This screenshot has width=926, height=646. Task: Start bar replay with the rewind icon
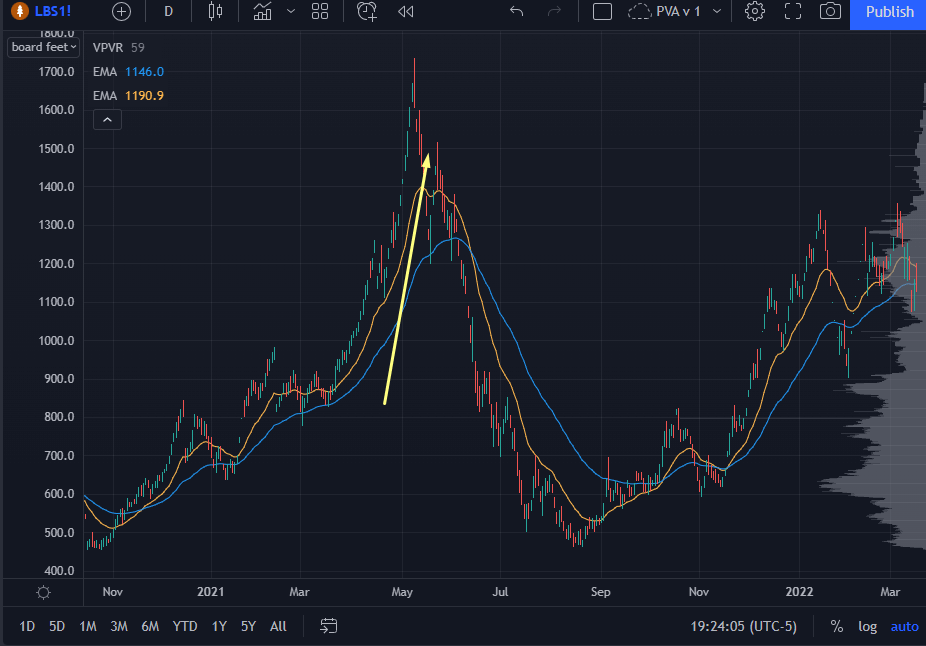pos(406,11)
